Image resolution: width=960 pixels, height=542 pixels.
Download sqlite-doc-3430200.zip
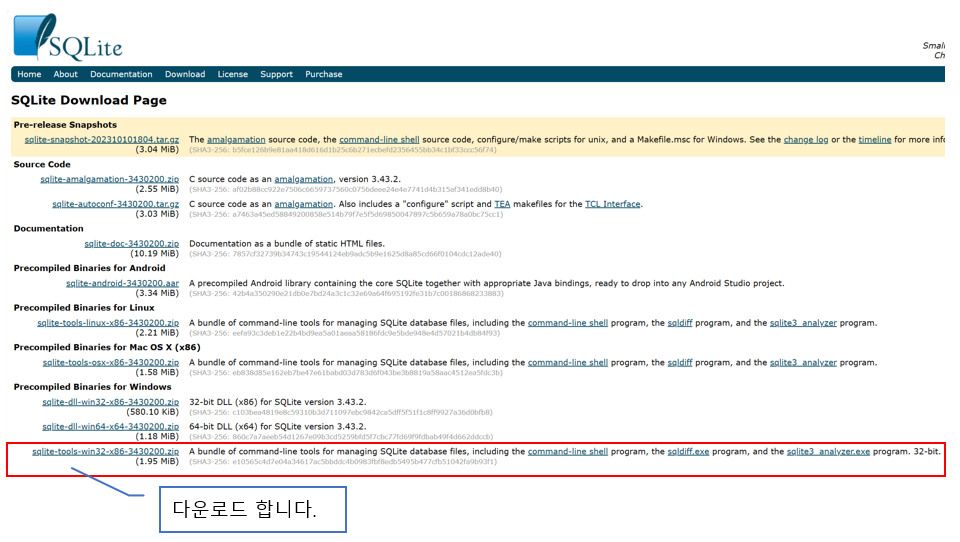(132, 244)
